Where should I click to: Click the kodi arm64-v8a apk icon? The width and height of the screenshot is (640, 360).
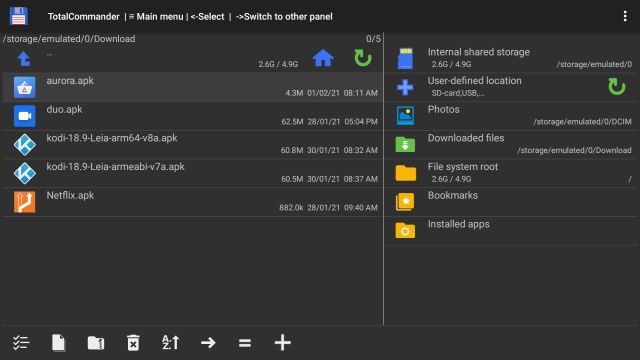click(x=24, y=144)
